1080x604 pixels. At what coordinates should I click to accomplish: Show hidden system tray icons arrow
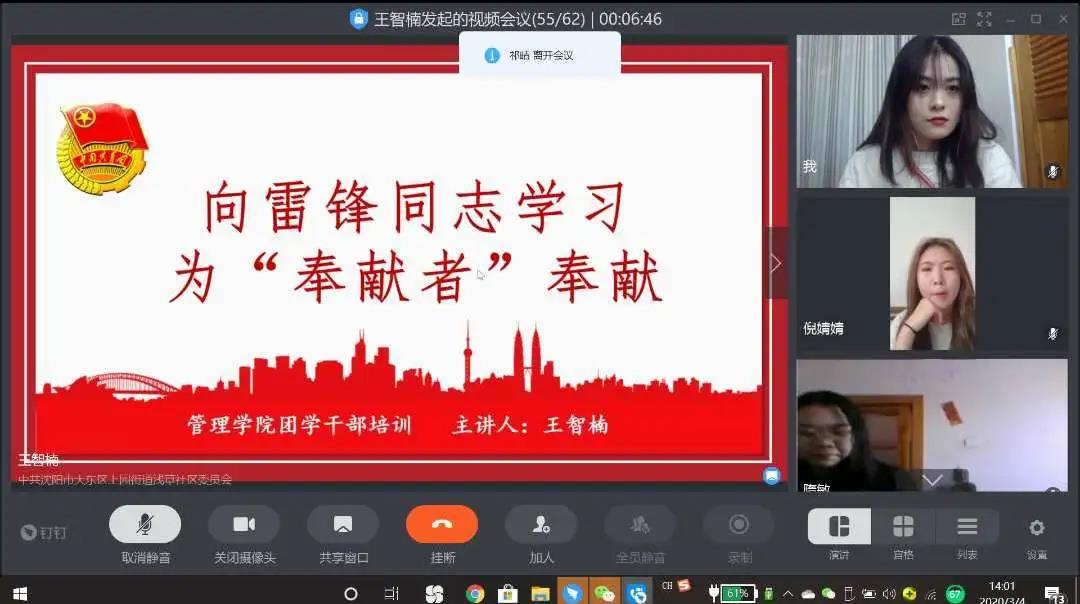click(x=786, y=593)
